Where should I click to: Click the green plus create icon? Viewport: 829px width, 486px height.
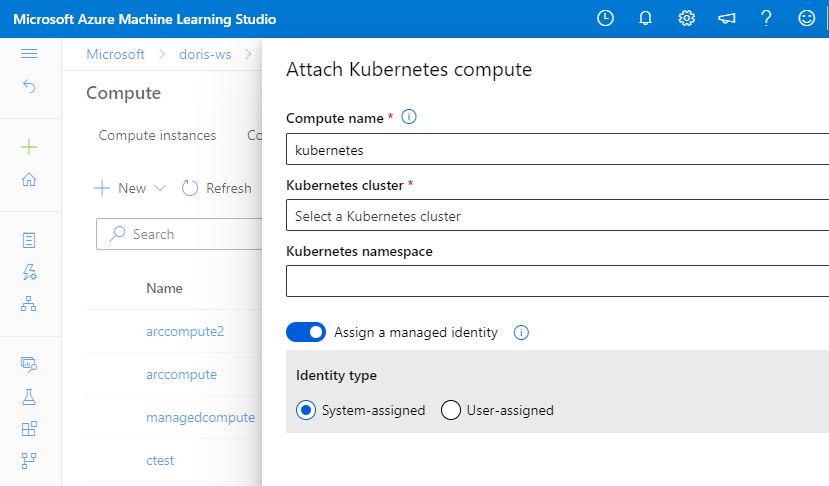click(x=29, y=147)
